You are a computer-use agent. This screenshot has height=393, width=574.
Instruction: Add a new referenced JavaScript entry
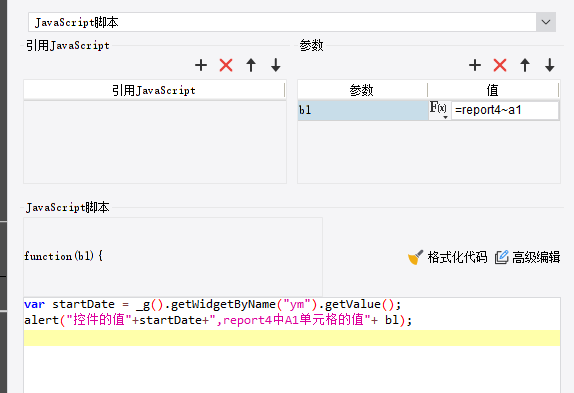pyautogui.click(x=201, y=65)
